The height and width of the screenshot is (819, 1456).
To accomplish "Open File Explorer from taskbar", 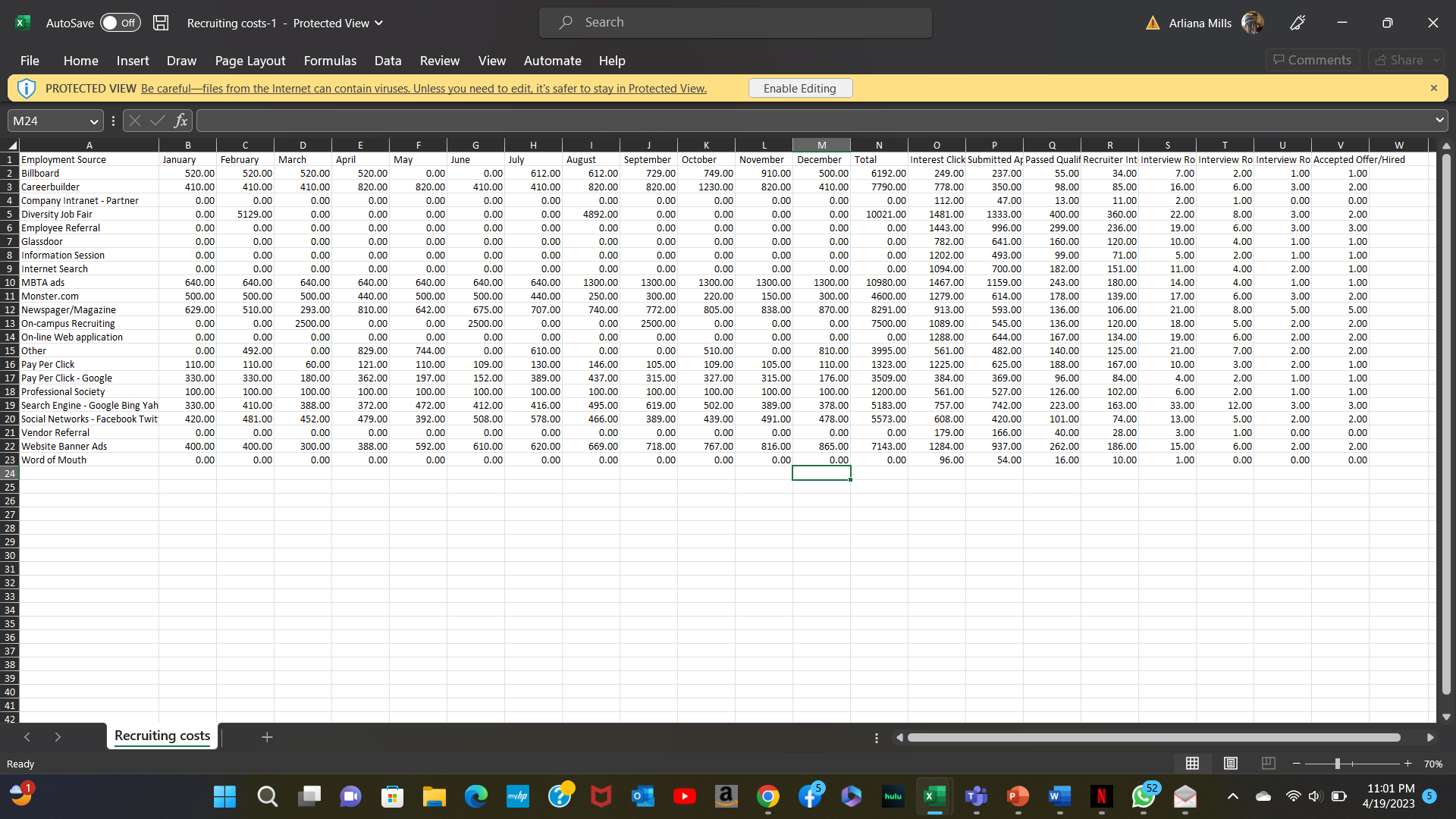I will pyautogui.click(x=435, y=796).
